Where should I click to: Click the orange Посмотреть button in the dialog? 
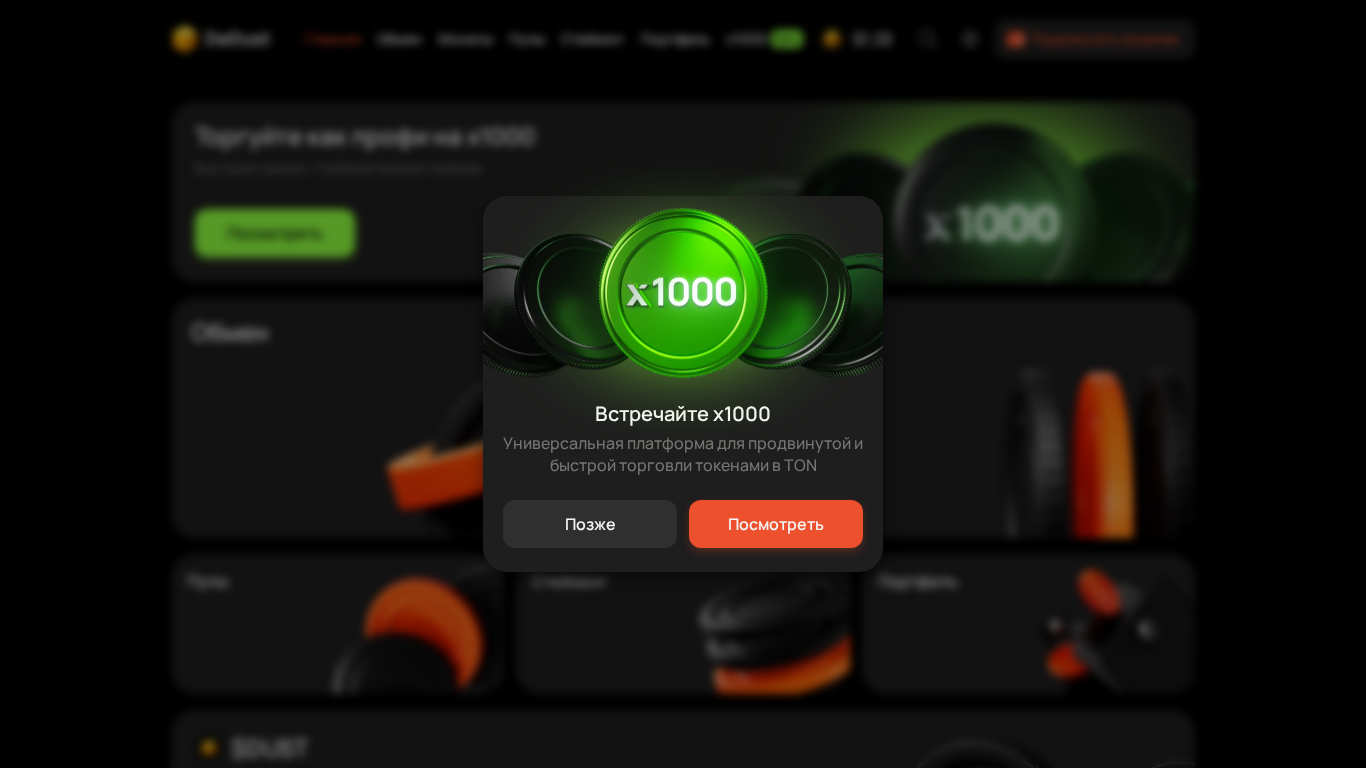(776, 524)
